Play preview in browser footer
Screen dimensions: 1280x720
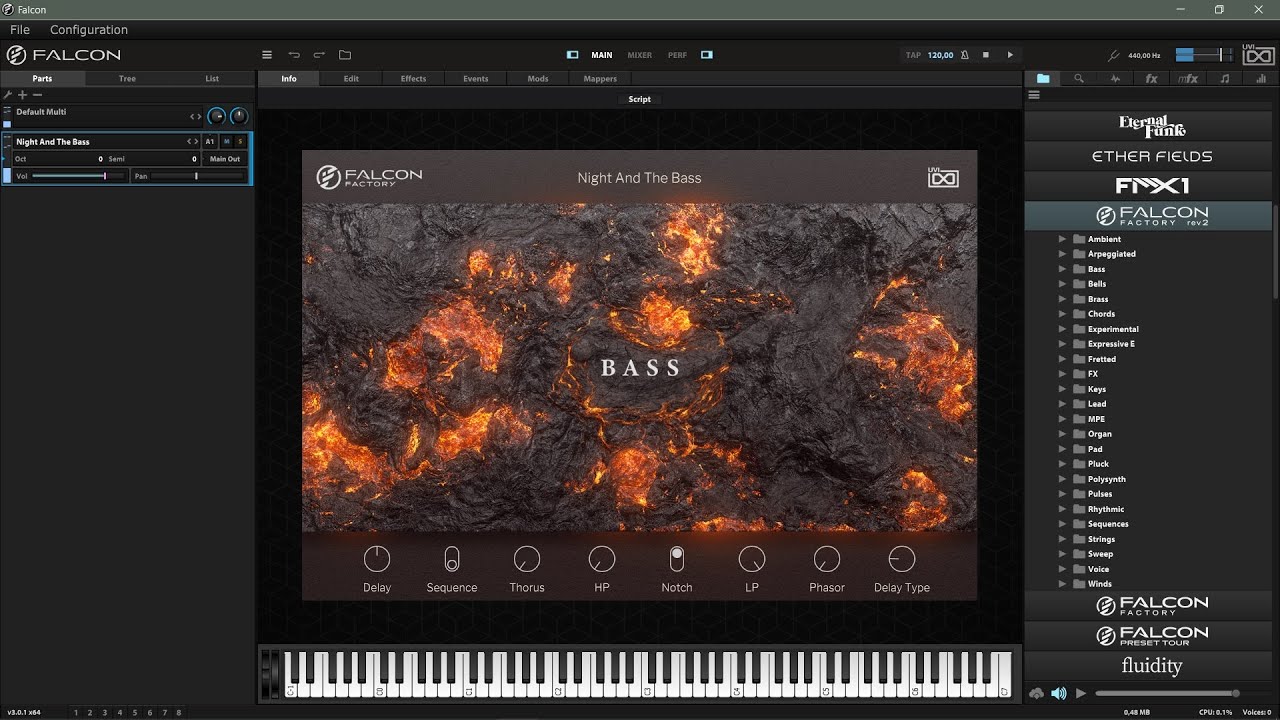(x=1081, y=693)
